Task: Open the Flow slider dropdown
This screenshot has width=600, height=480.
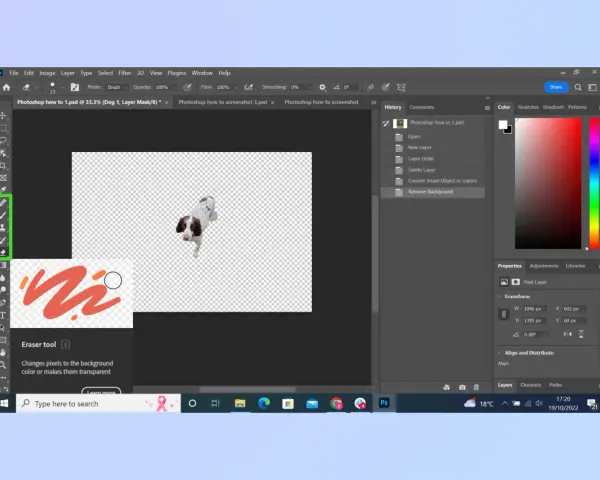Action: [235, 87]
